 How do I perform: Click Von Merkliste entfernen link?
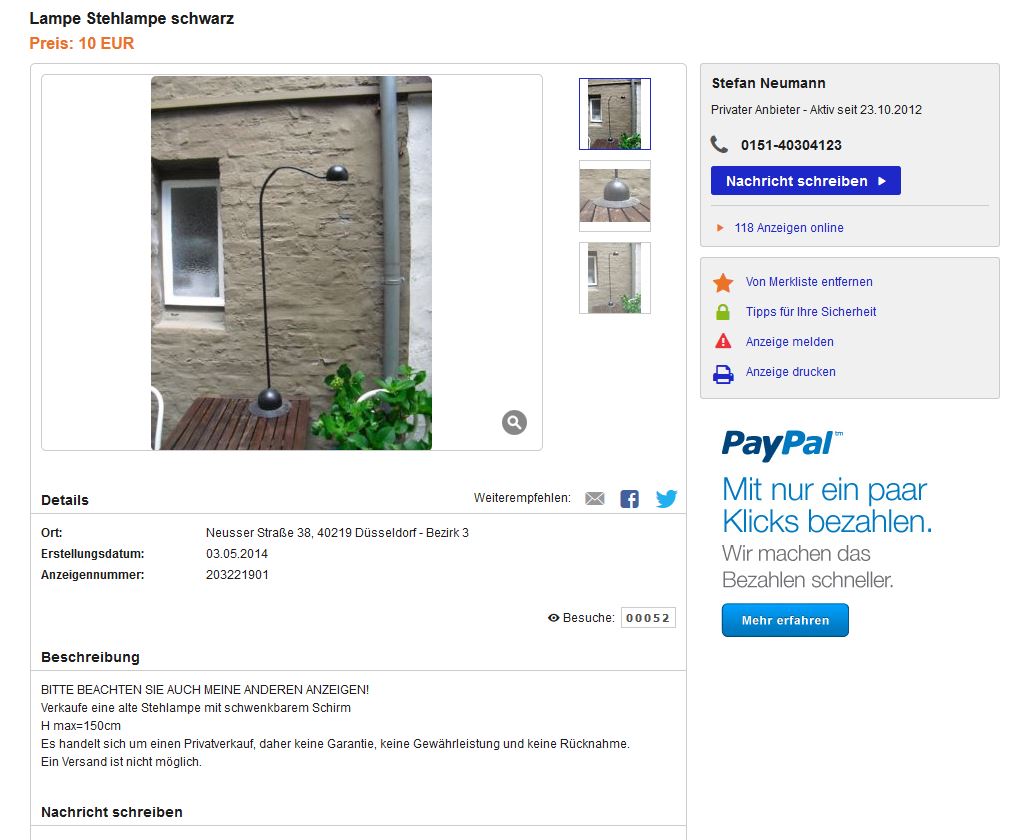click(x=809, y=282)
